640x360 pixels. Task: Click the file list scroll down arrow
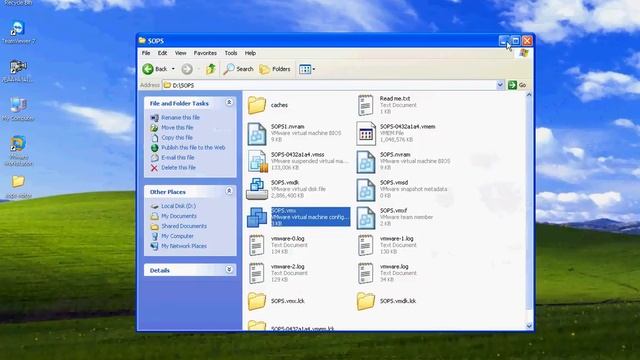click(529, 326)
